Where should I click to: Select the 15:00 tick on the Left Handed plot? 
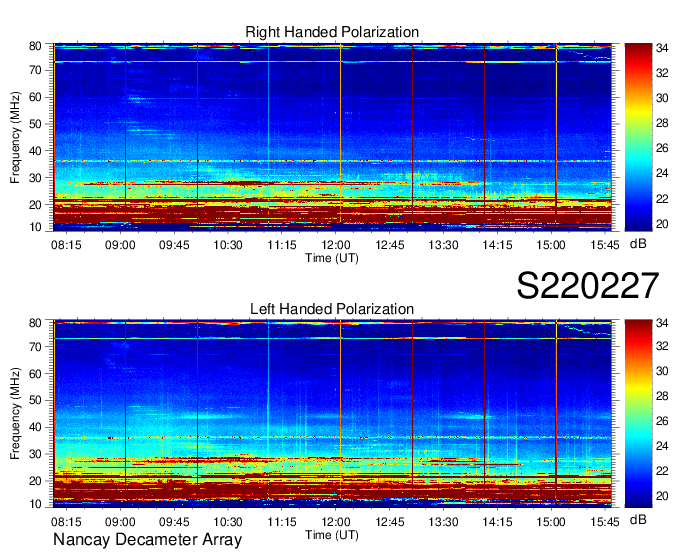point(551,522)
